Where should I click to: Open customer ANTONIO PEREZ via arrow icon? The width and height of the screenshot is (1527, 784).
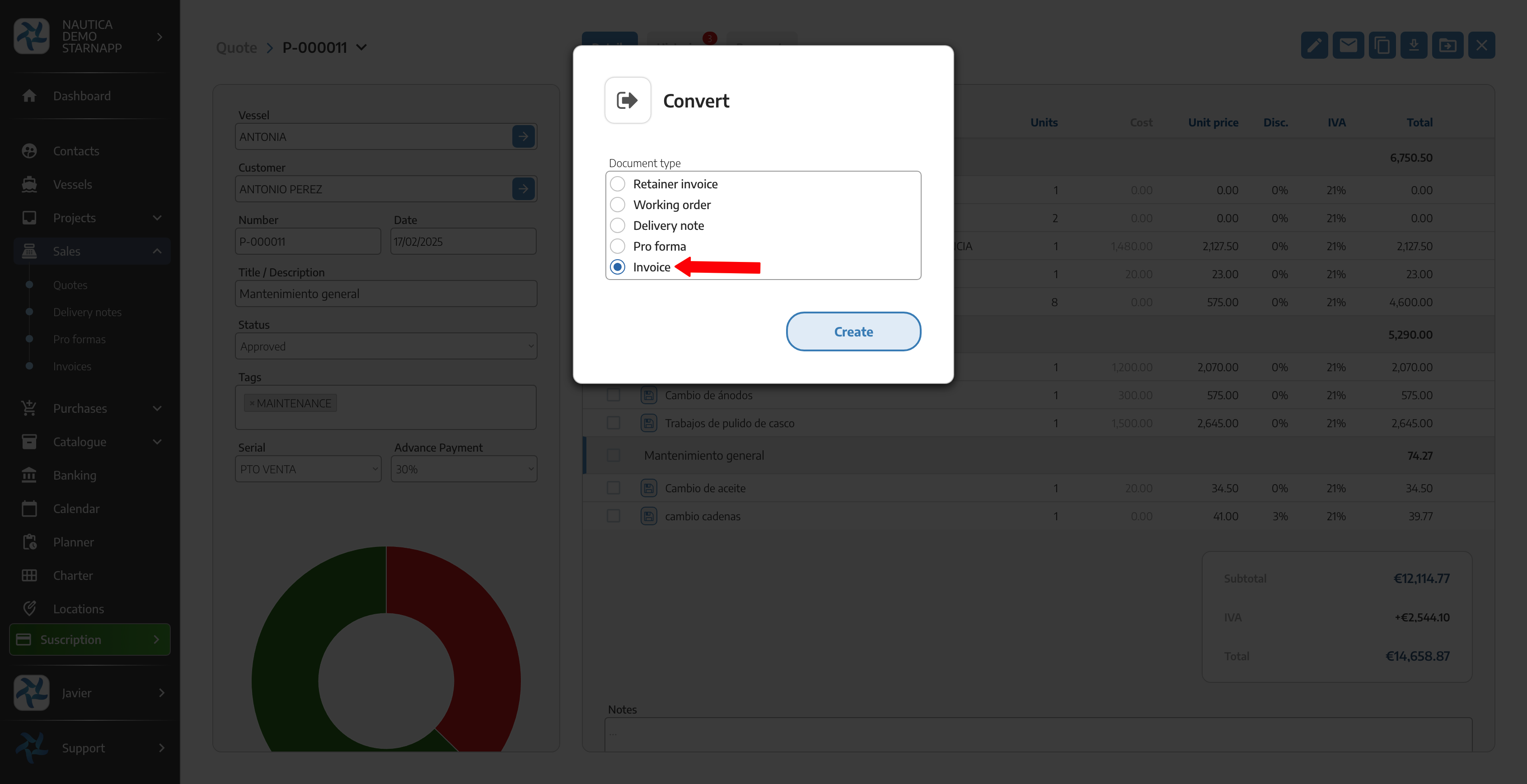pos(523,189)
